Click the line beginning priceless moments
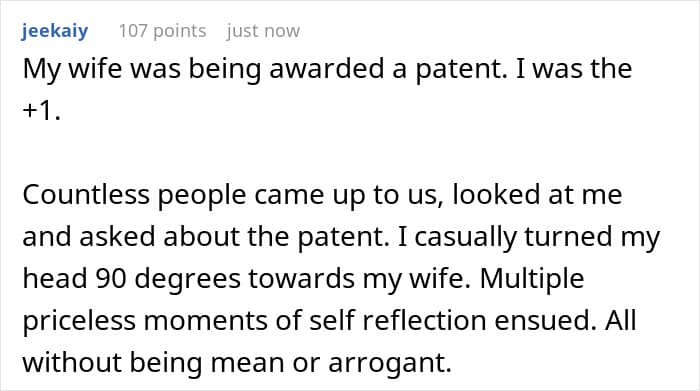This screenshot has width=700, height=391. point(329,321)
